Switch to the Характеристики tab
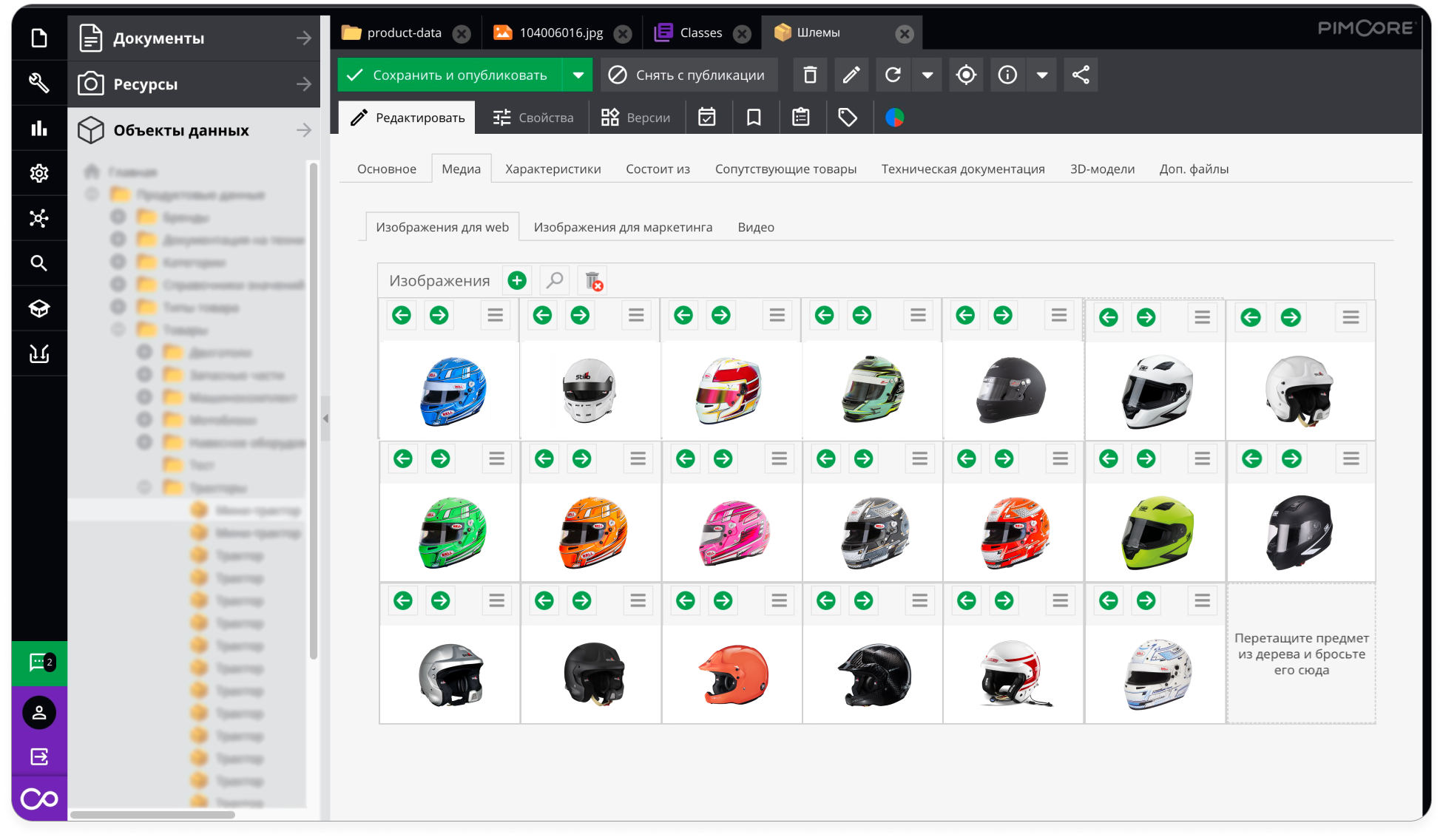The height and width of the screenshot is (840, 1443). click(x=552, y=169)
